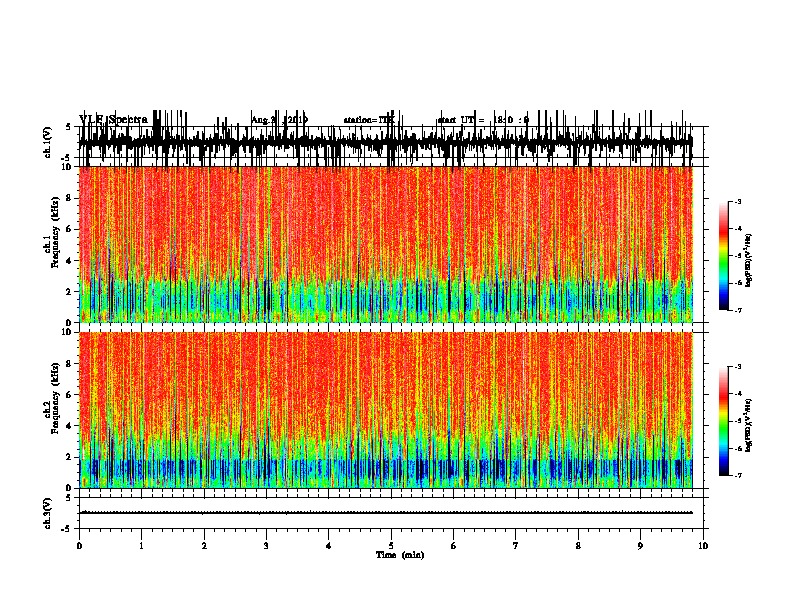The image size is (792, 612).
Task: Click the -7 label on ch.1 color bar
Action: click(738, 310)
